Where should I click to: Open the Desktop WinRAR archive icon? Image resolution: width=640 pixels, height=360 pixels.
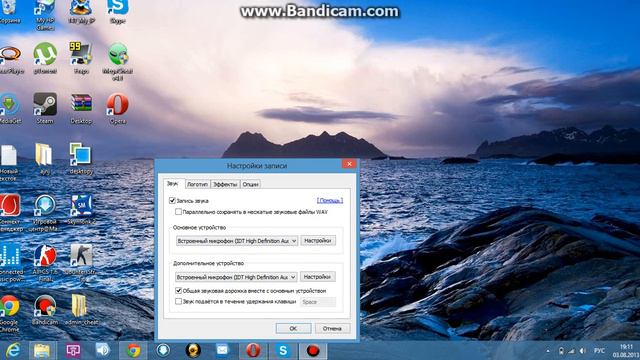coord(81,108)
